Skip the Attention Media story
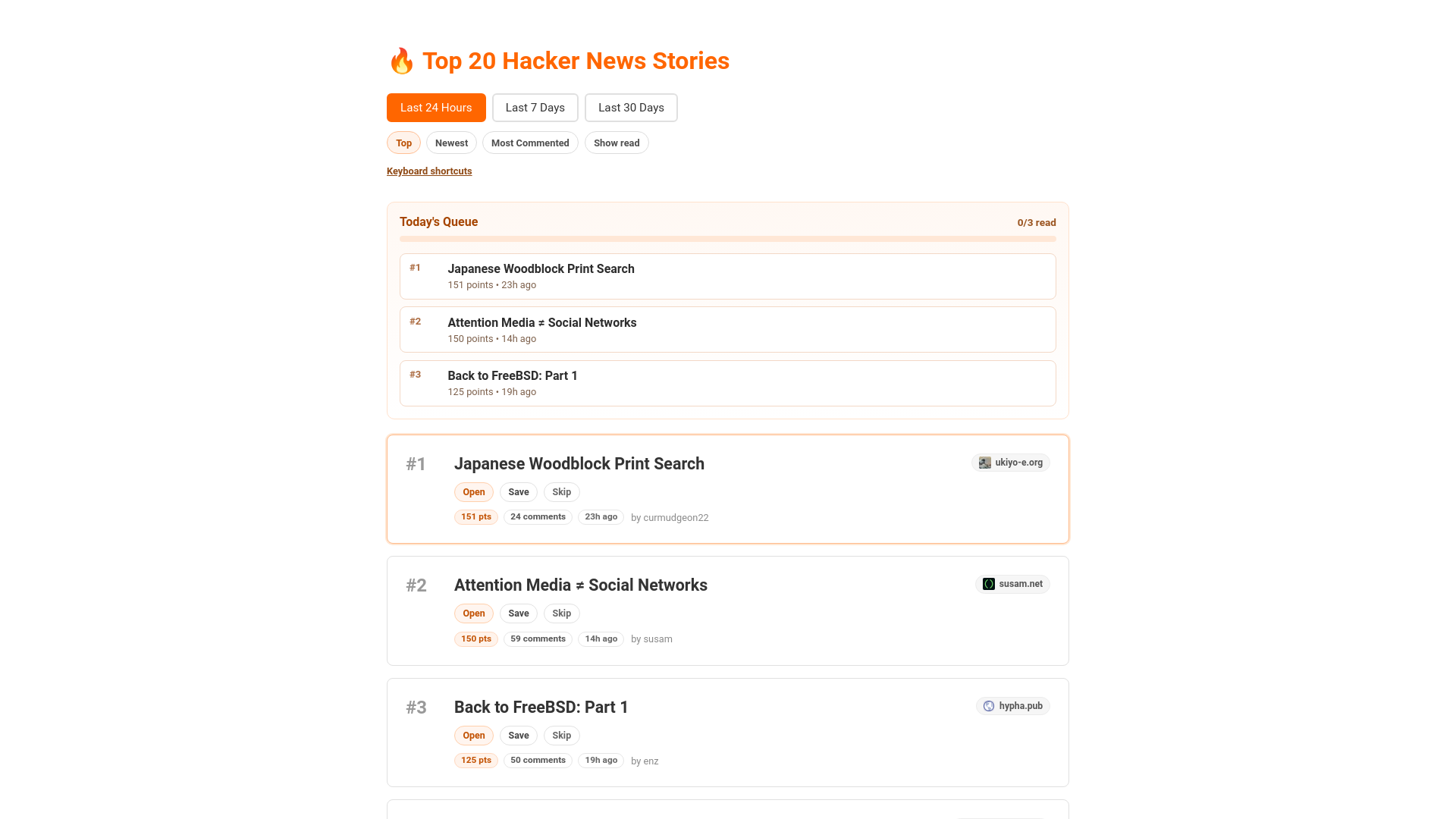This screenshot has height=819, width=1456. pos(562,613)
